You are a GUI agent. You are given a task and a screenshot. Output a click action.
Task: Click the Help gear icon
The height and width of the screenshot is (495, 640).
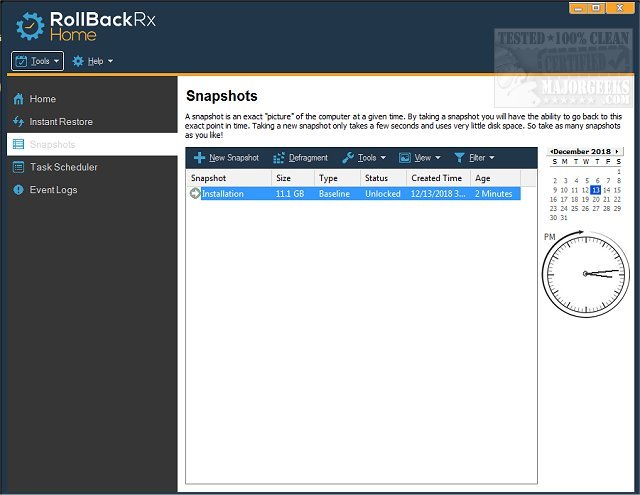78,61
